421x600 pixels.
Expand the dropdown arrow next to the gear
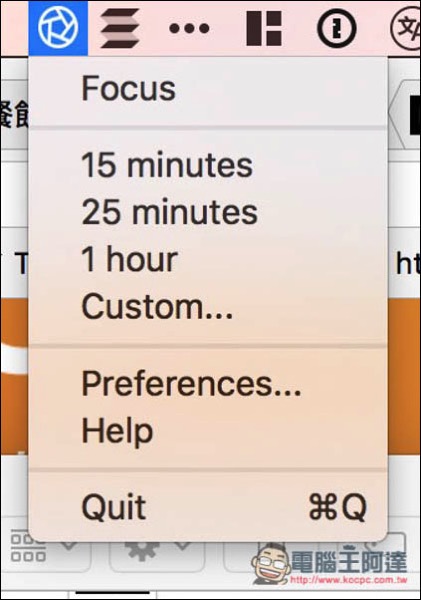183,545
